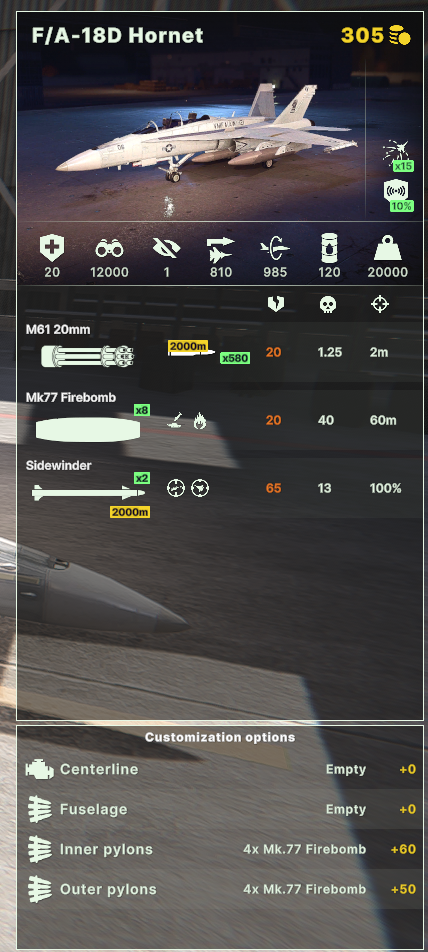Change Outer pylons 4x Mk.77 Firebomb loadout
Image resolution: width=428 pixels, height=952 pixels.
(220, 889)
